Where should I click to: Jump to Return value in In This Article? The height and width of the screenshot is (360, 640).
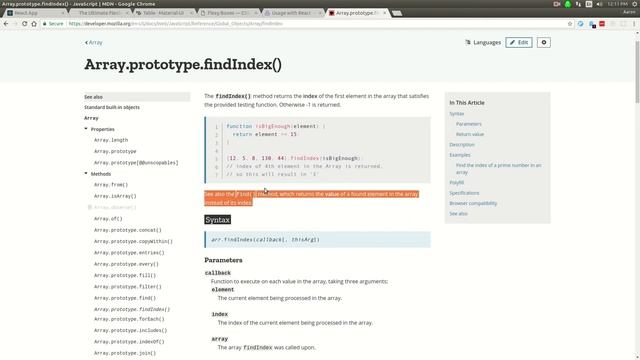(470, 134)
